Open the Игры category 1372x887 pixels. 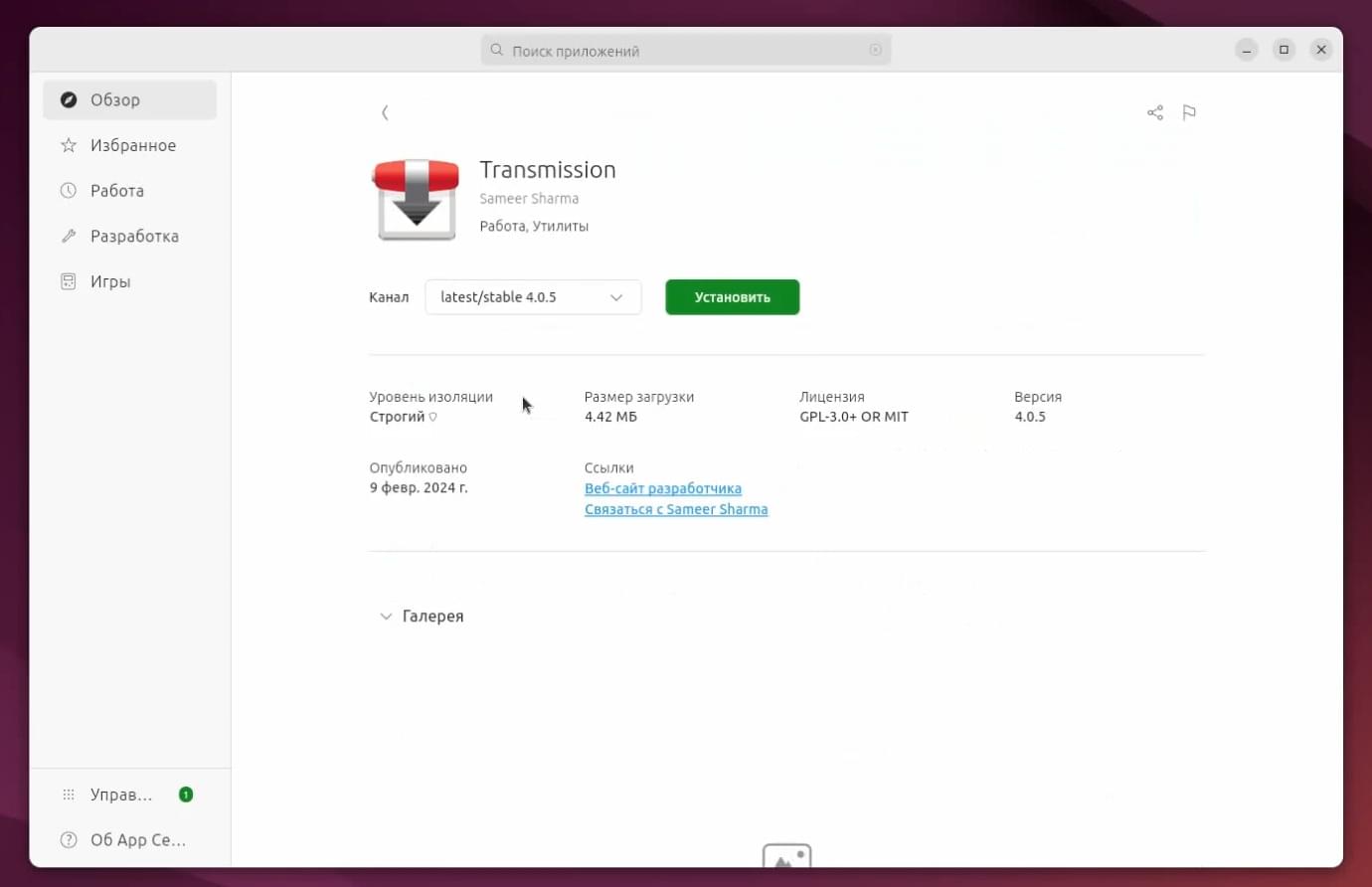pyautogui.click(x=129, y=281)
